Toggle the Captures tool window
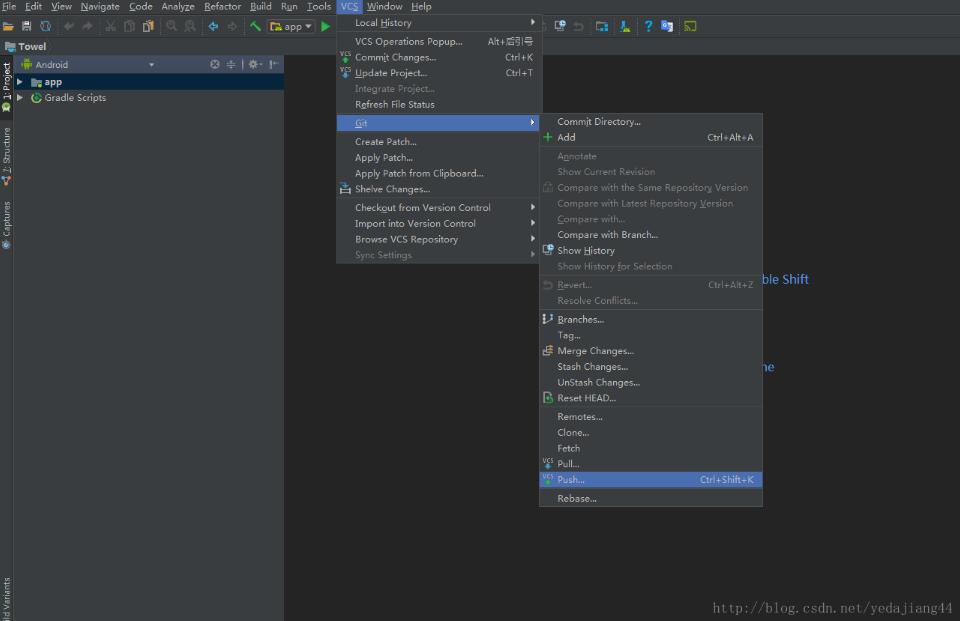960x621 pixels. point(5,220)
